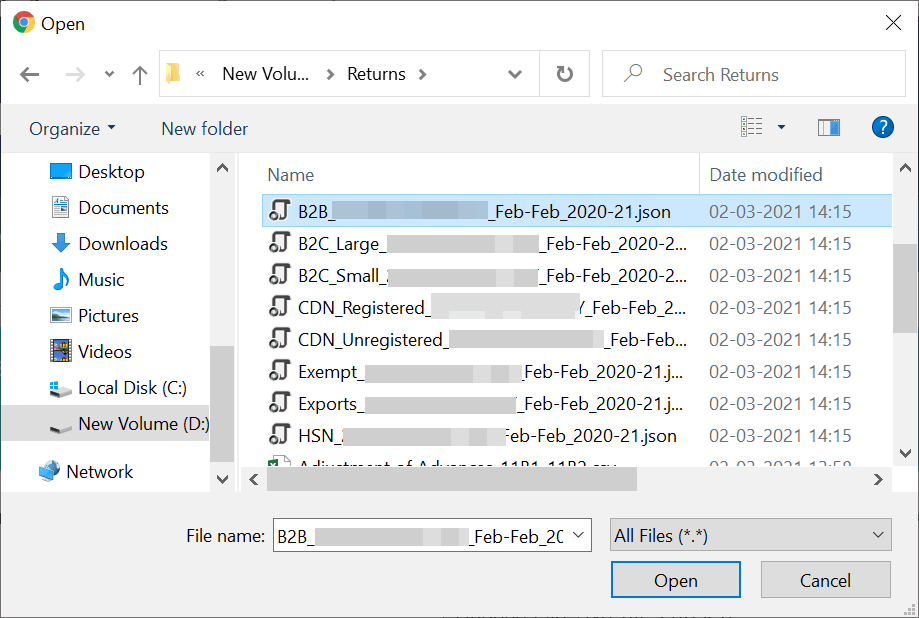Open address bar history dropdown
919x618 pixels.
(515, 74)
